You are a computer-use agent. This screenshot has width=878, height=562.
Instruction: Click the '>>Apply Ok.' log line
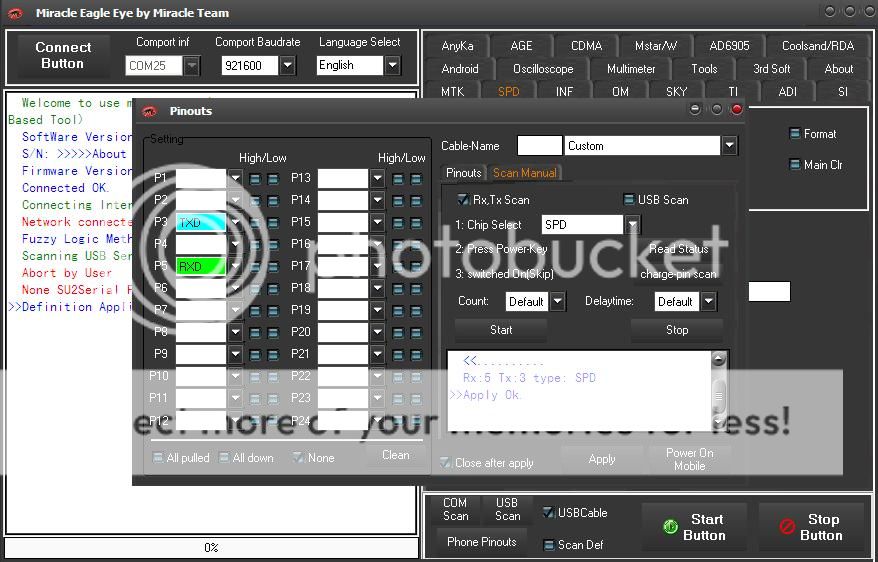(484, 395)
